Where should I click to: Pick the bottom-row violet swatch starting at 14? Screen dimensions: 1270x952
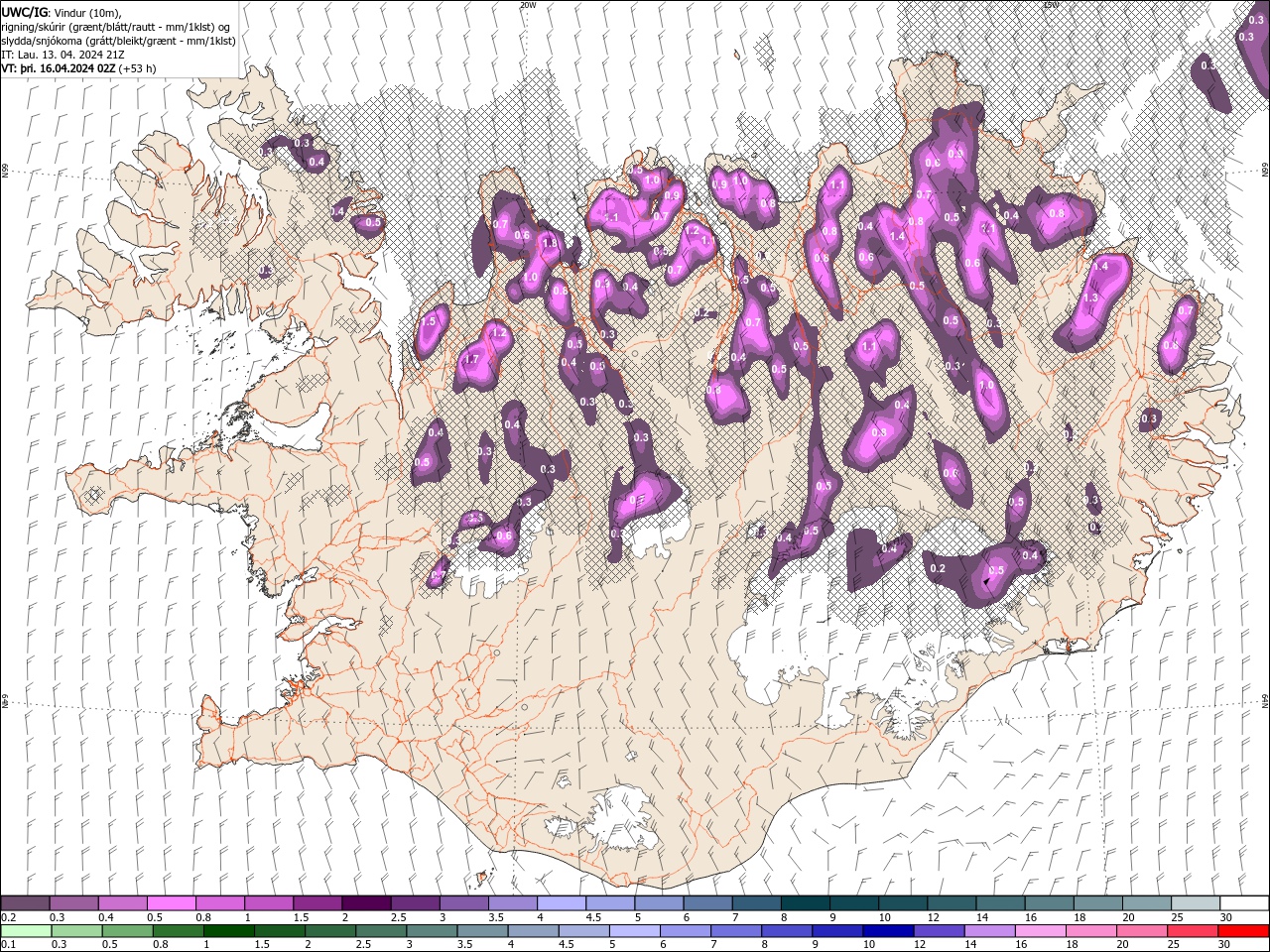click(990, 931)
